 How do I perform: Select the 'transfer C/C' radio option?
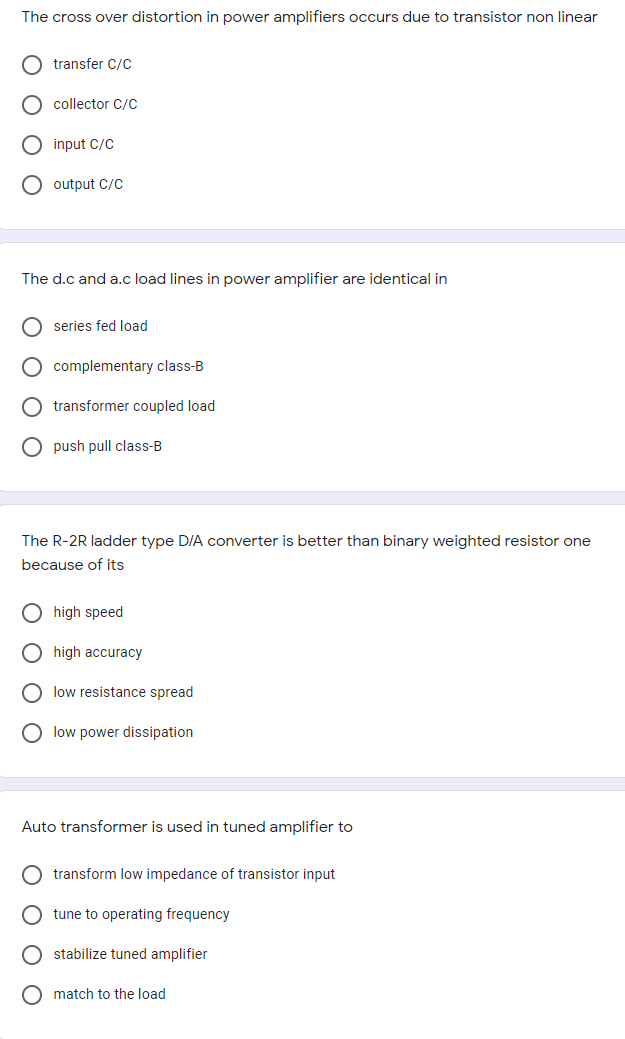pyautogui.click(x=32, y=65)
